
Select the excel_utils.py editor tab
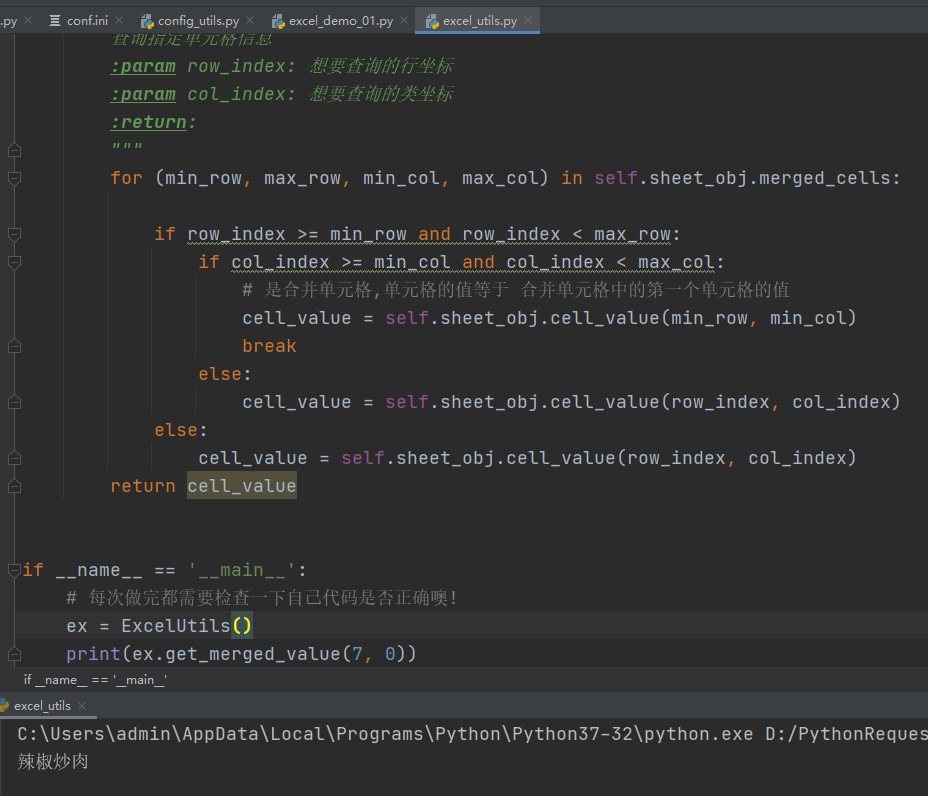(x=478, y=21)
